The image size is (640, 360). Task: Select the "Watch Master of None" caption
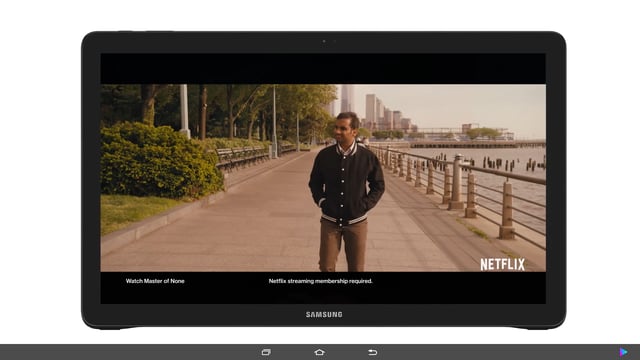tap(155, 281)
